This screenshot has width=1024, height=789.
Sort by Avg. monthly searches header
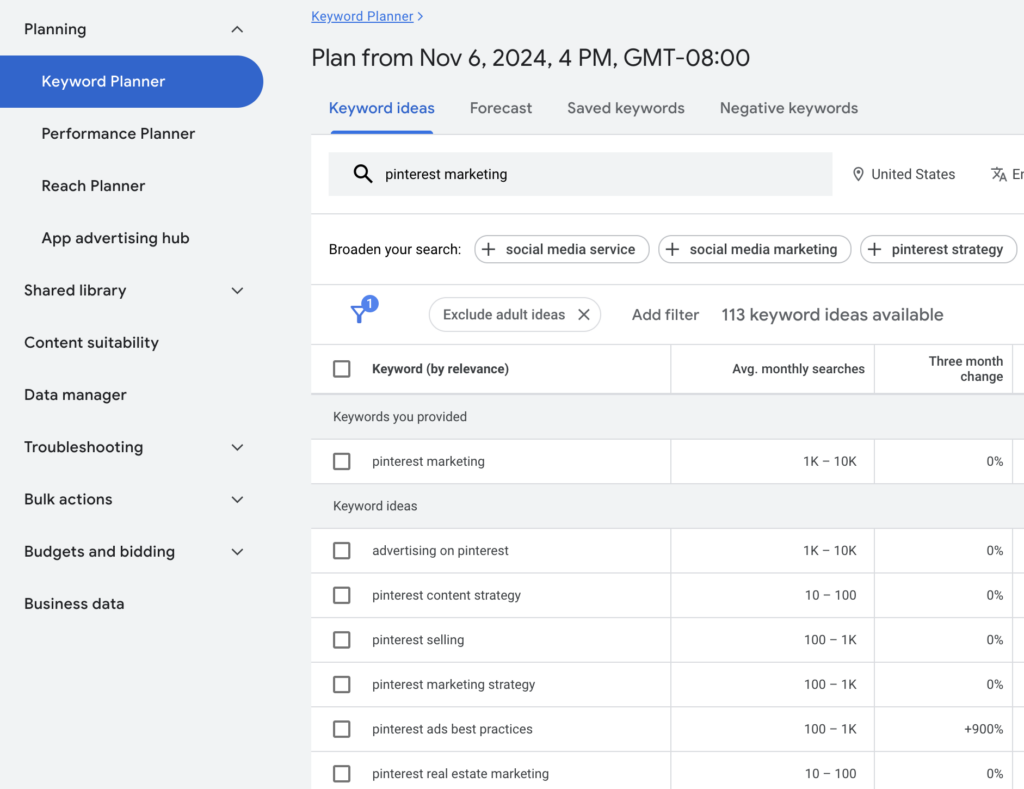[798, 369]
